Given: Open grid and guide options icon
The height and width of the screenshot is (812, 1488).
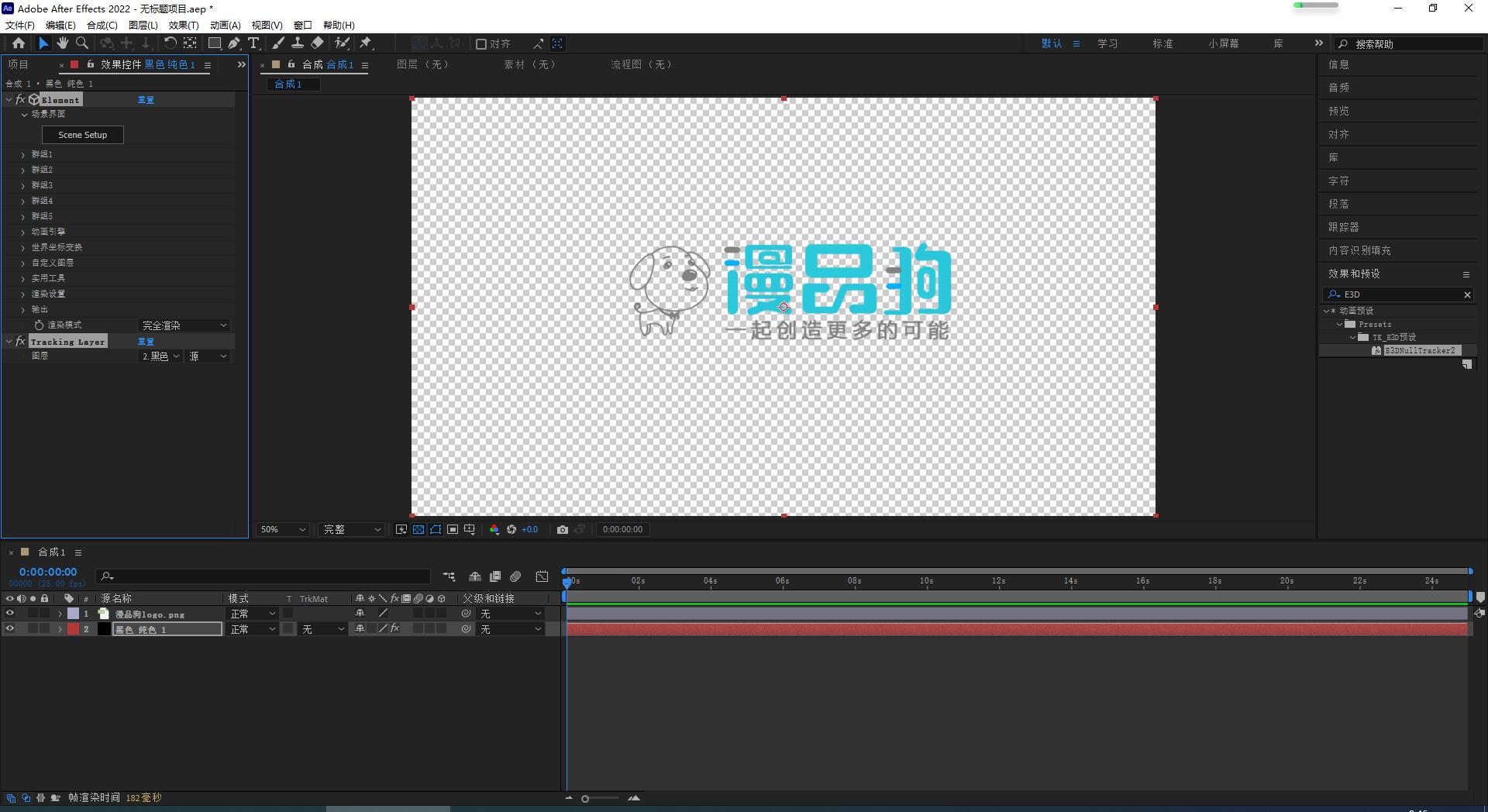Looking at the screenshot, I should pyautogui.click(x=470, y=530).
